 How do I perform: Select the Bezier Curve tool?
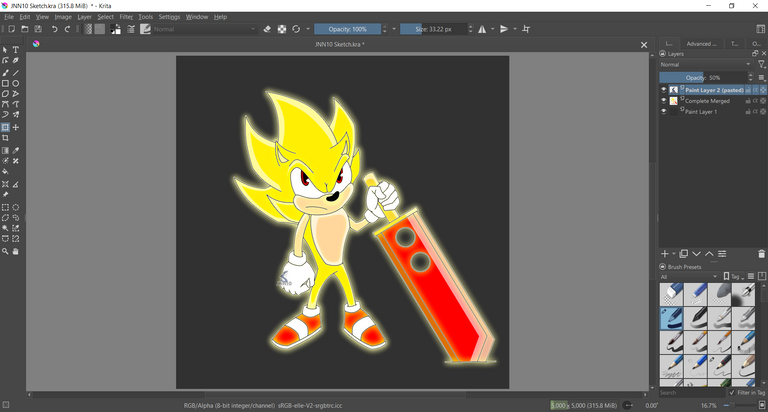click(x=5, y=104)
